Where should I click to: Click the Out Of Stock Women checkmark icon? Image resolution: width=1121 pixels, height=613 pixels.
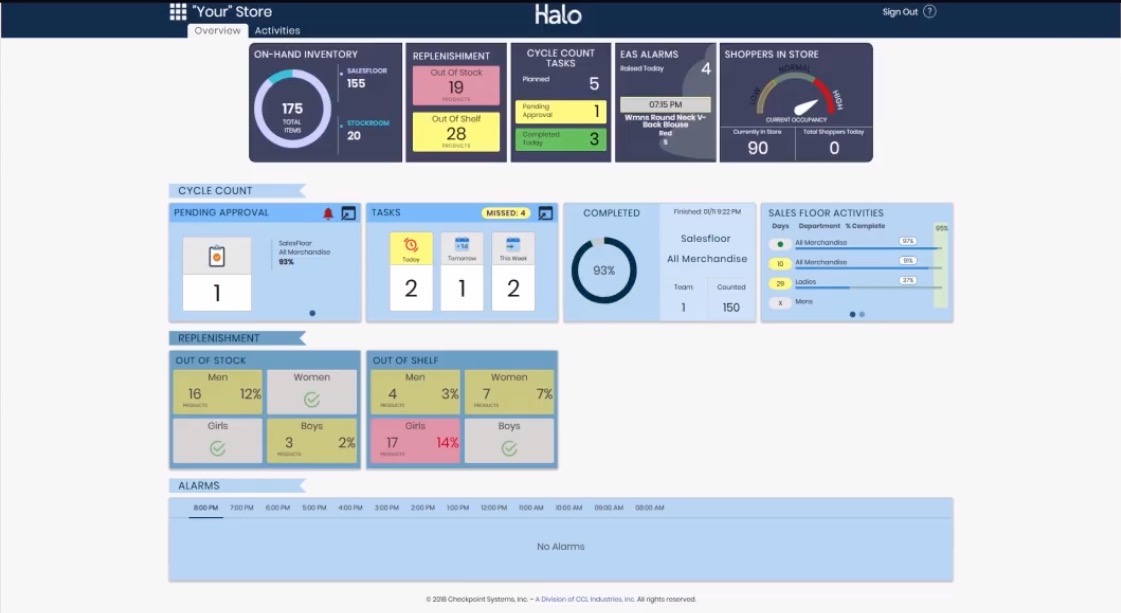[x=312, y=399]
